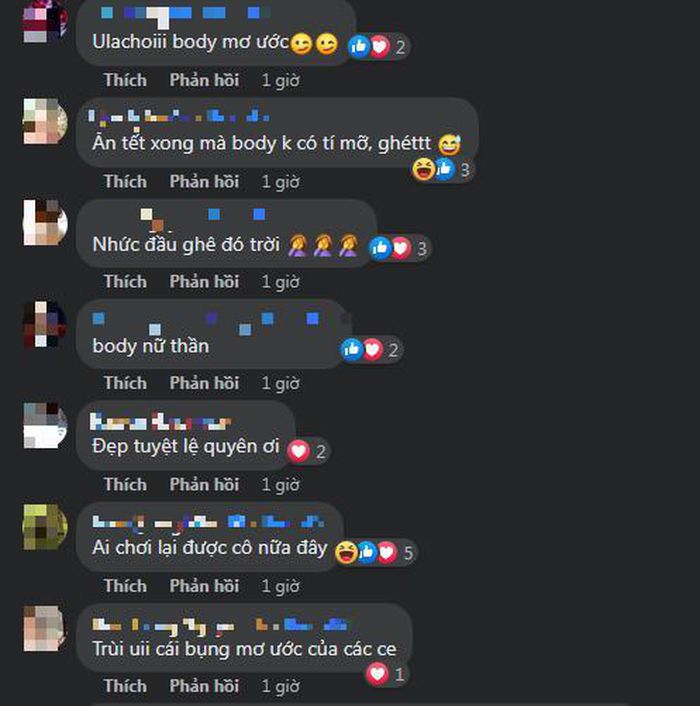Open heart reaction on 'Trùi uii cái bụng' comment

(x=377, y=674)
